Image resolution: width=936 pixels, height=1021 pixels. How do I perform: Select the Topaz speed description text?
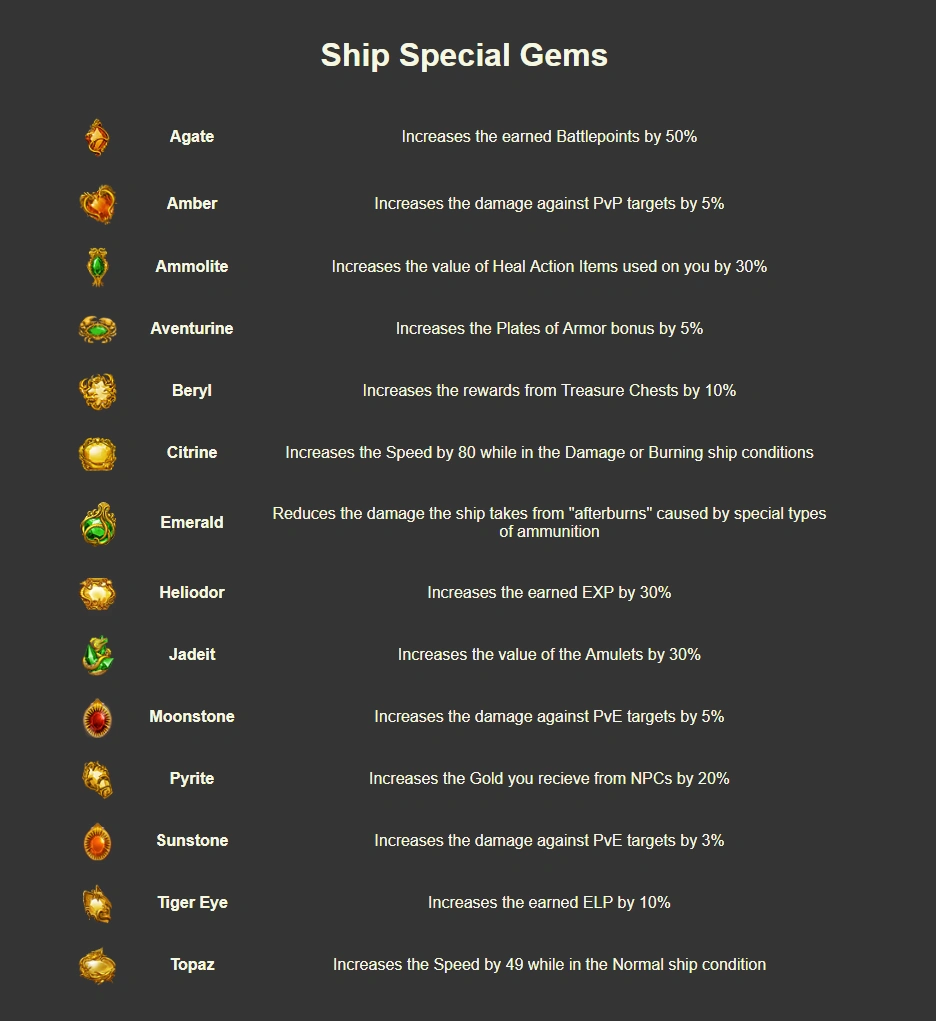549,965
